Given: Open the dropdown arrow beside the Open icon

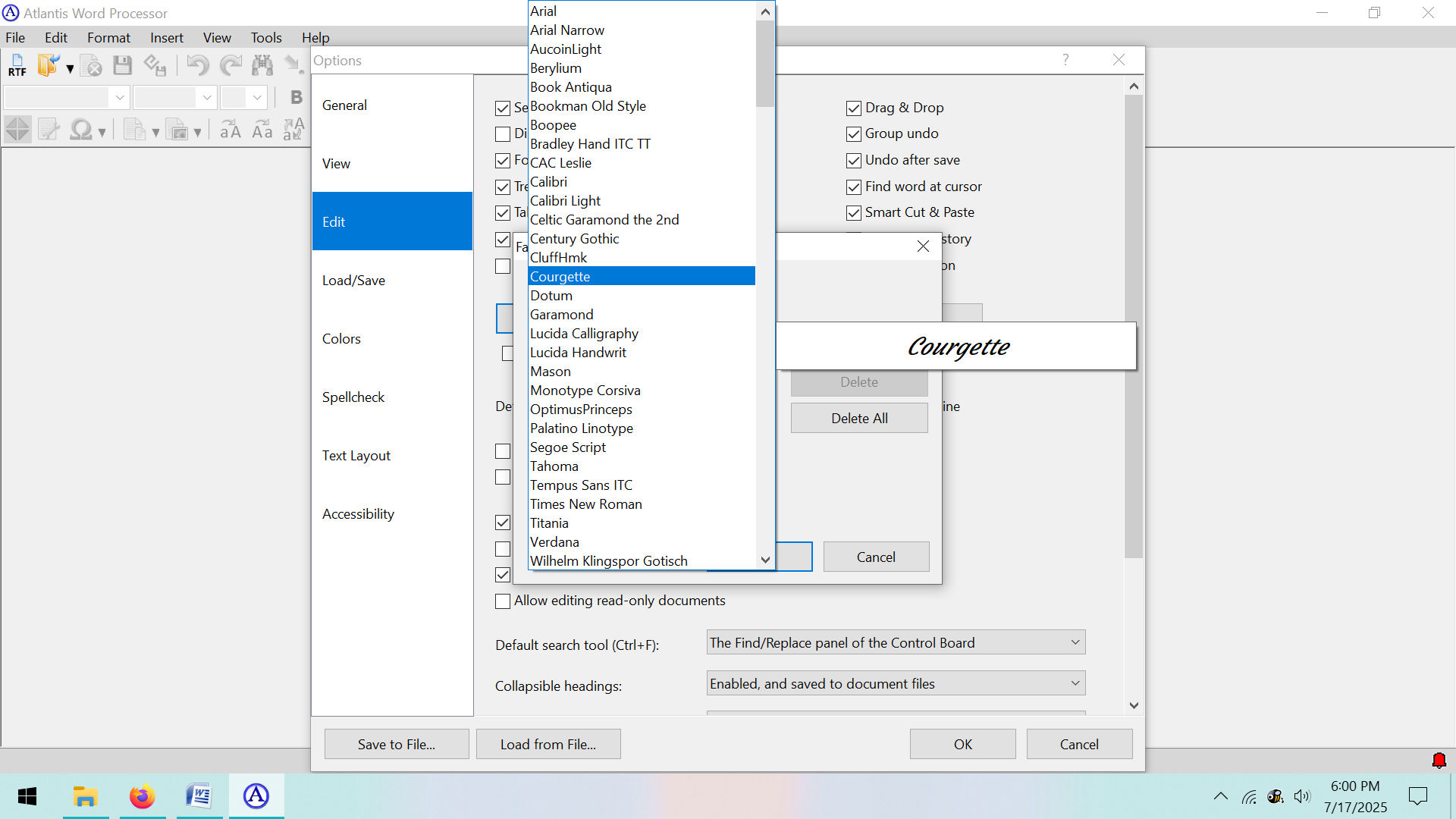Looking at the screenshot, I should pos(70,67).
